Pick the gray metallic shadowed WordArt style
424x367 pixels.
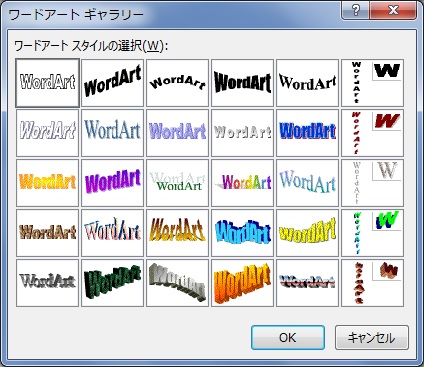point(47,283)
